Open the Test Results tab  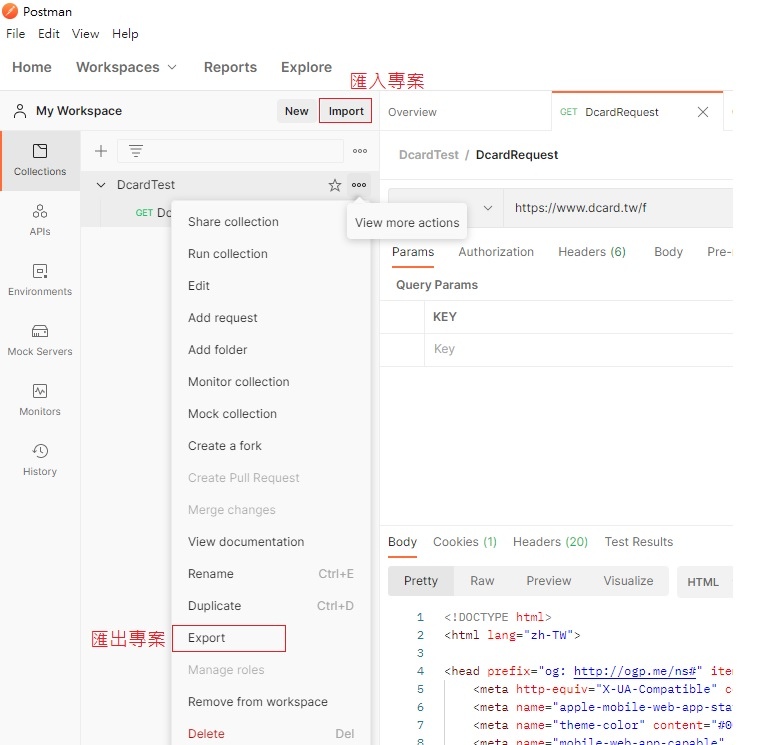point(639,542)
